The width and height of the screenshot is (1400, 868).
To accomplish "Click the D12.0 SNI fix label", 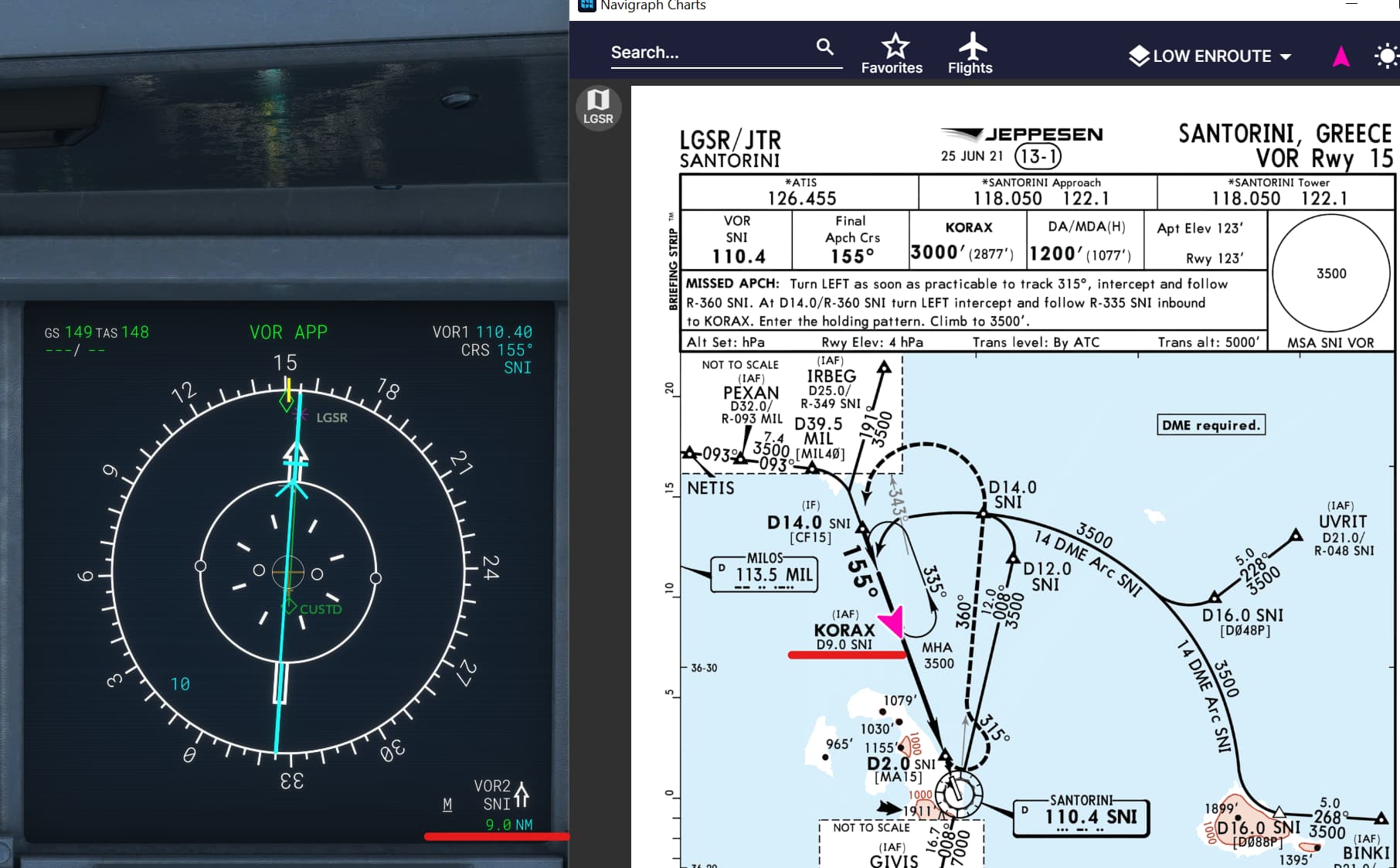I will click(1047, 577).
